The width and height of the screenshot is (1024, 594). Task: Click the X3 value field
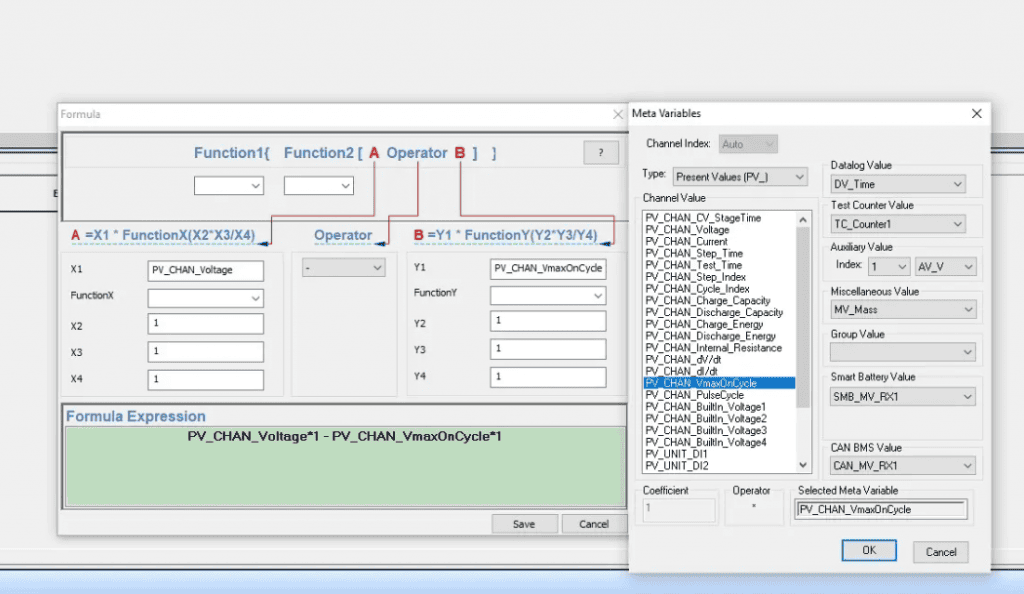(206, 352)
